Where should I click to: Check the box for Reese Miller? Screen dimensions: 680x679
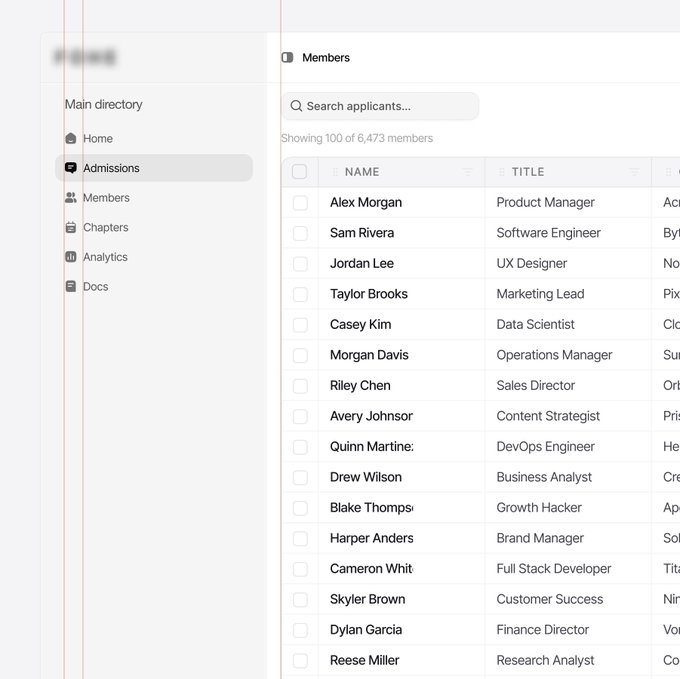tap(300, 660)
